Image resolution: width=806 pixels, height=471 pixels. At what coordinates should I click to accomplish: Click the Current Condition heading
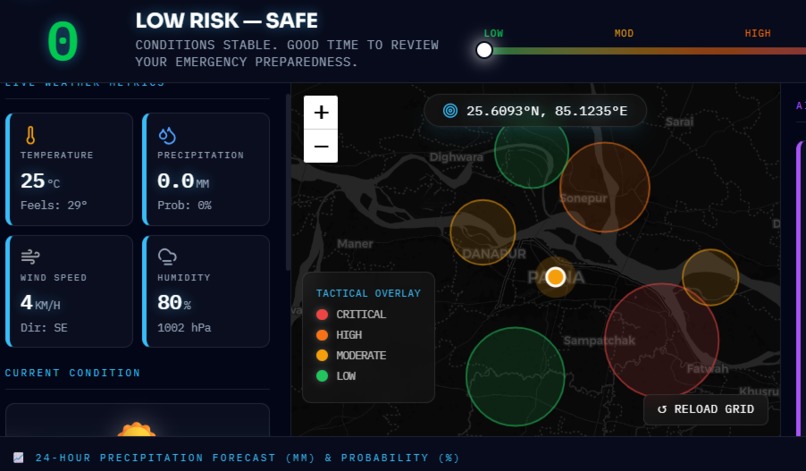point(72,373)
